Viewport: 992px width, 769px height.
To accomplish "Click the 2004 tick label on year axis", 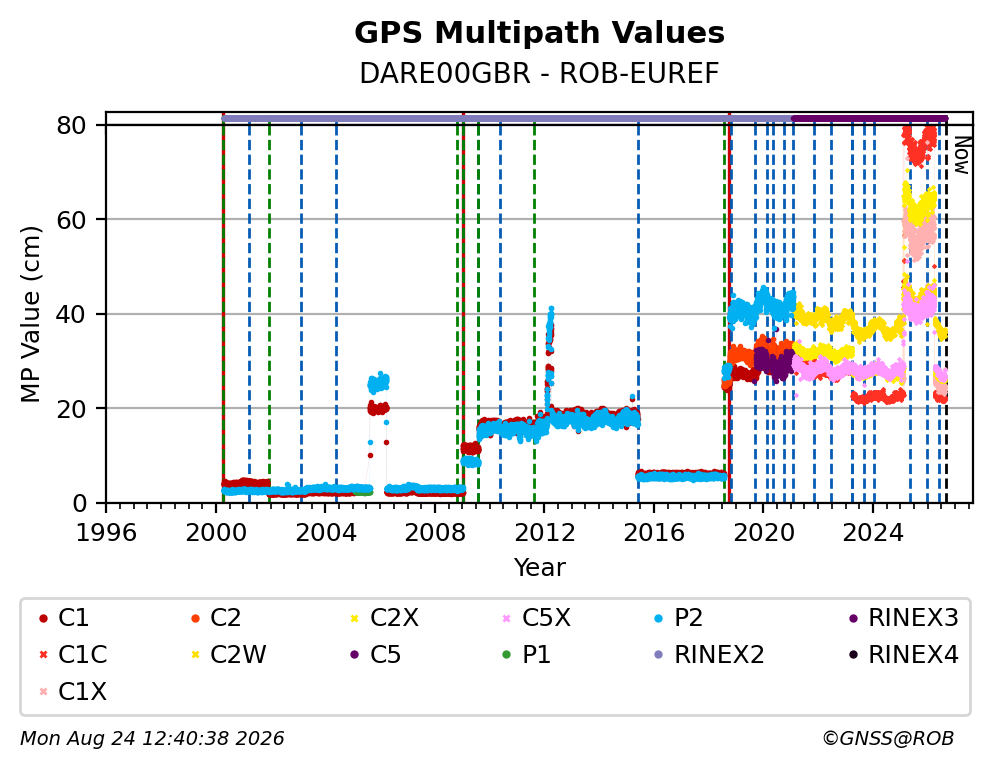I will (325, 533).
